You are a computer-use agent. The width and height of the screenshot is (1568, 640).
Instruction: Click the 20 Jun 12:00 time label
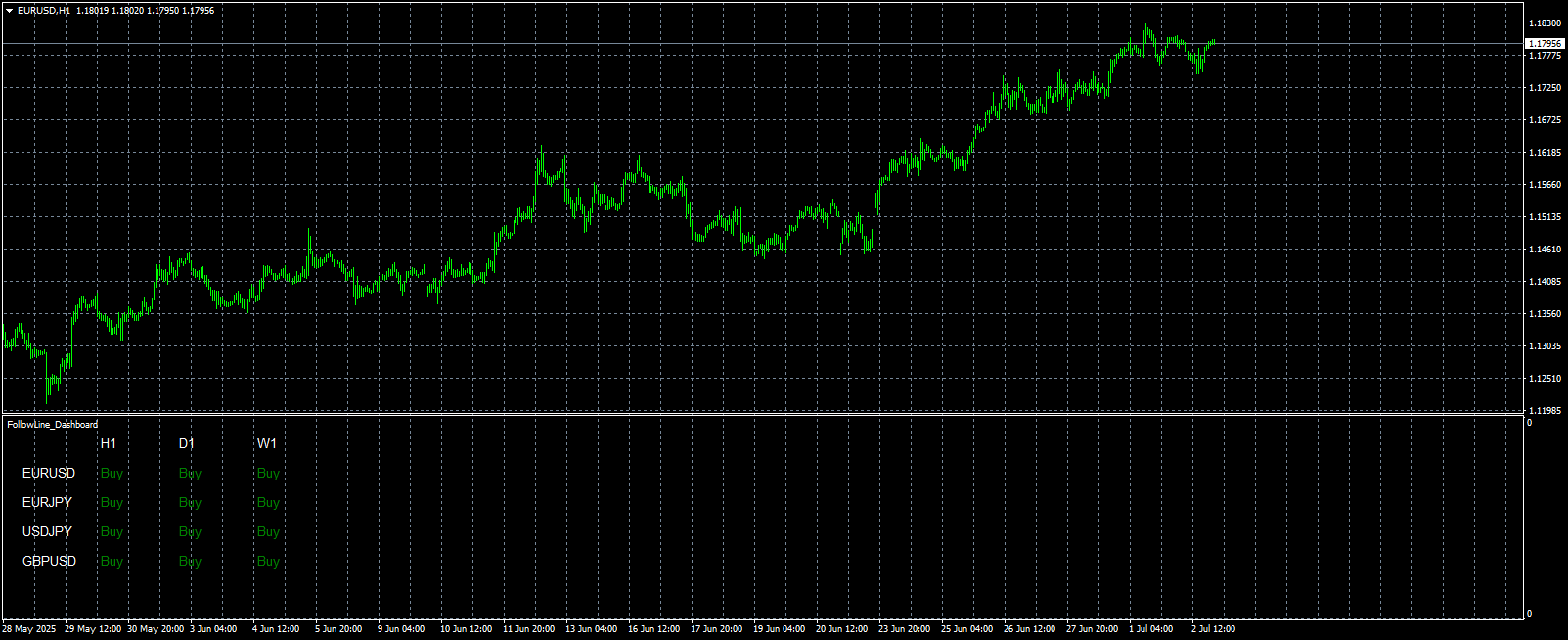click(842, 629)
